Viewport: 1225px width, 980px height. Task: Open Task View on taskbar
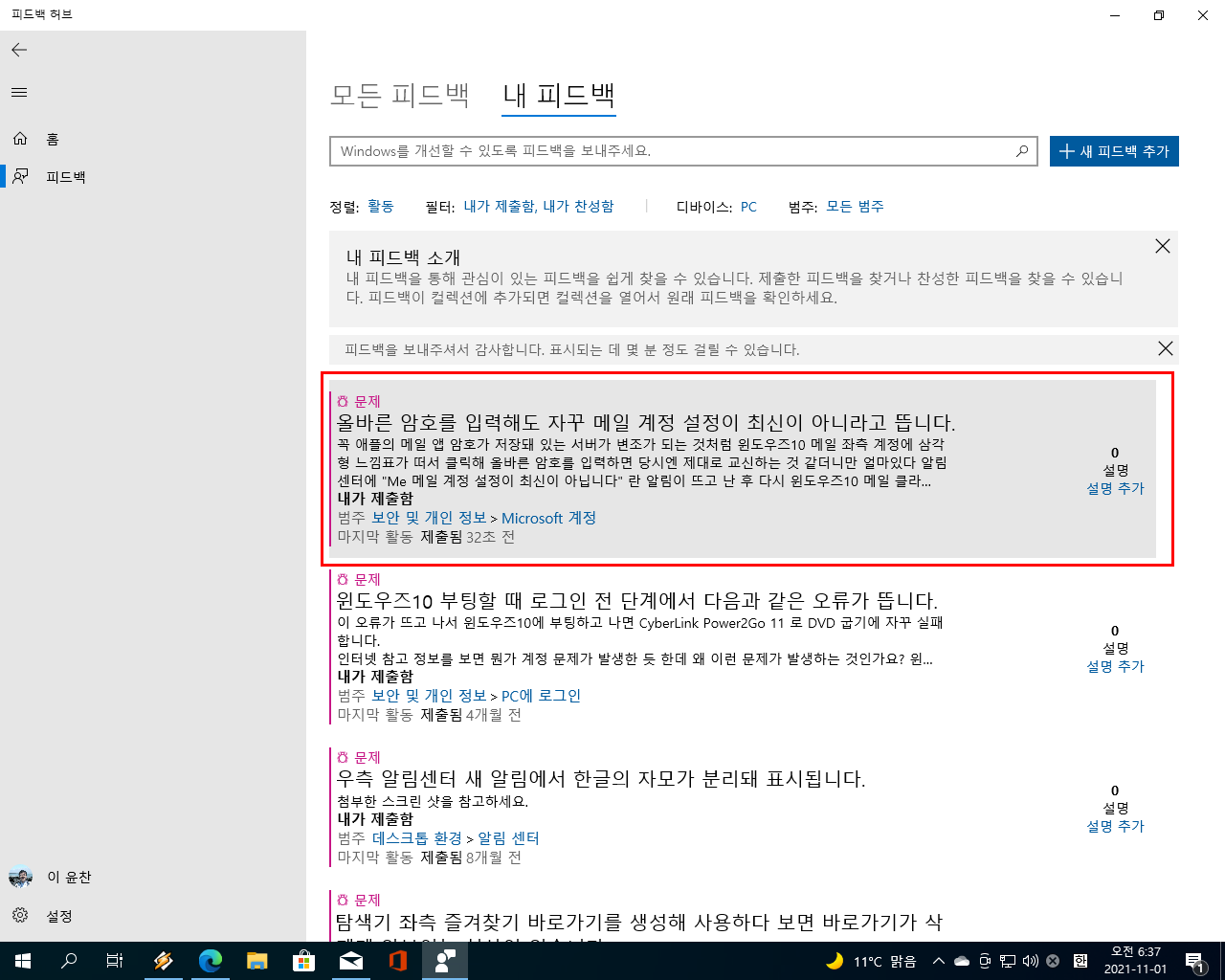coord(115,961)
